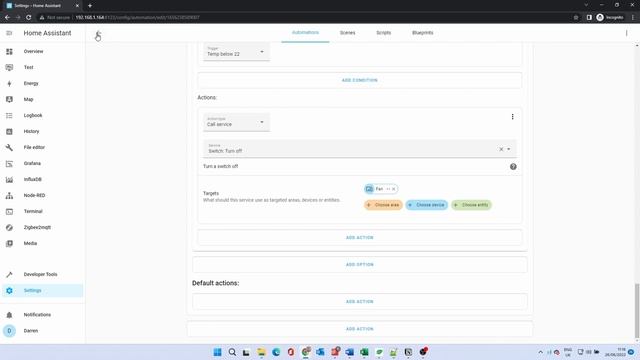Open a new browser tab
The height and width of the screenshot is (360, 640).
pos(90,6)
